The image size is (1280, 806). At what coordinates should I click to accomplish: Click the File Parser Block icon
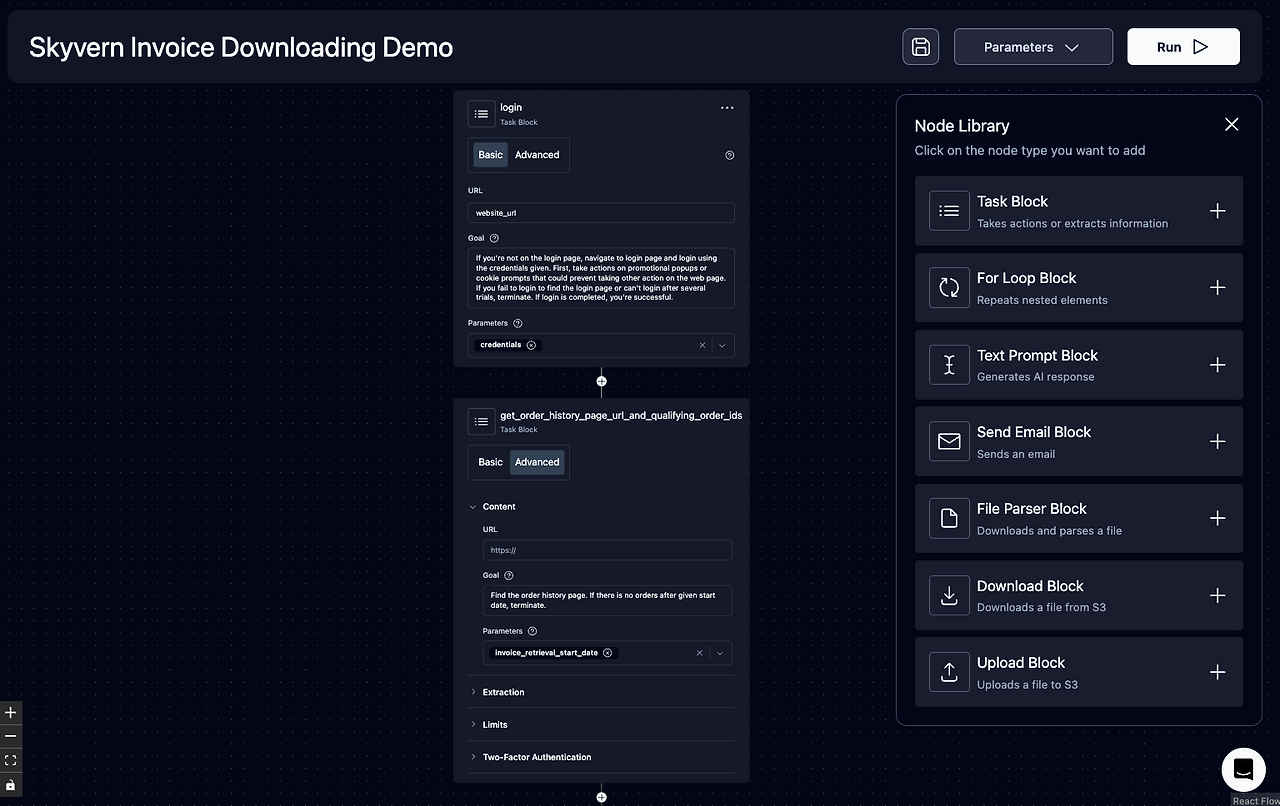tap(949, 518)
